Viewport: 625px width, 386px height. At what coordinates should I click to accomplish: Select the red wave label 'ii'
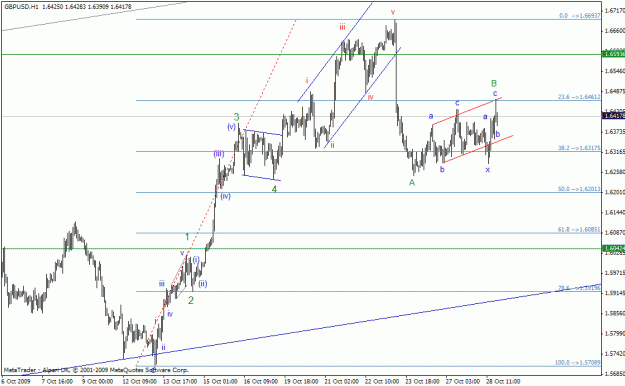(332, 145)
